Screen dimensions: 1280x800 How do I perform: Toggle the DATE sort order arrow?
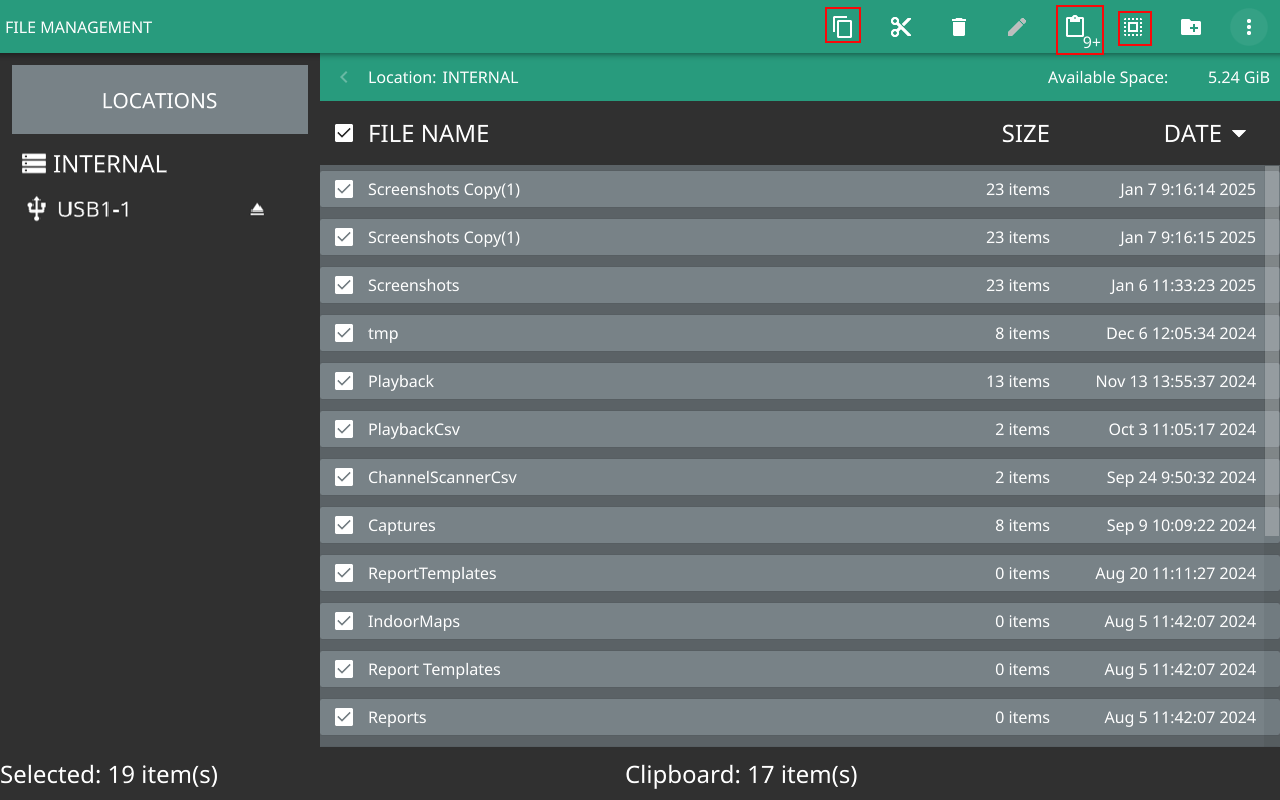(1238, 134)
